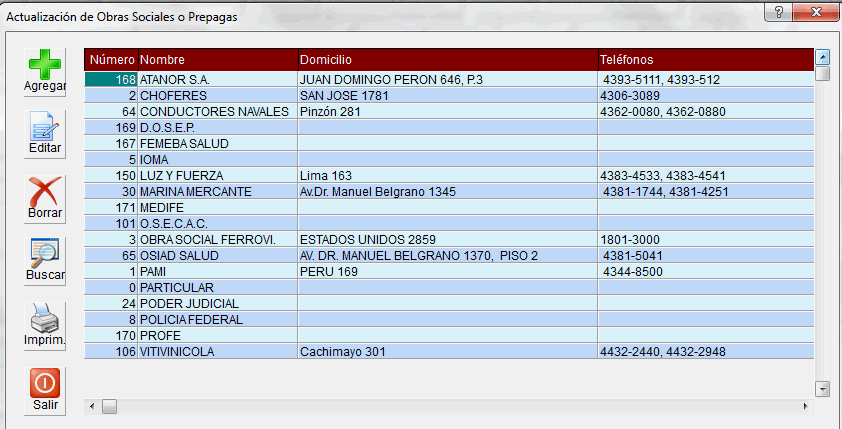842x429 pixels.
Task: Select the MARINA MERCANTE row
Action: point(449,192)
